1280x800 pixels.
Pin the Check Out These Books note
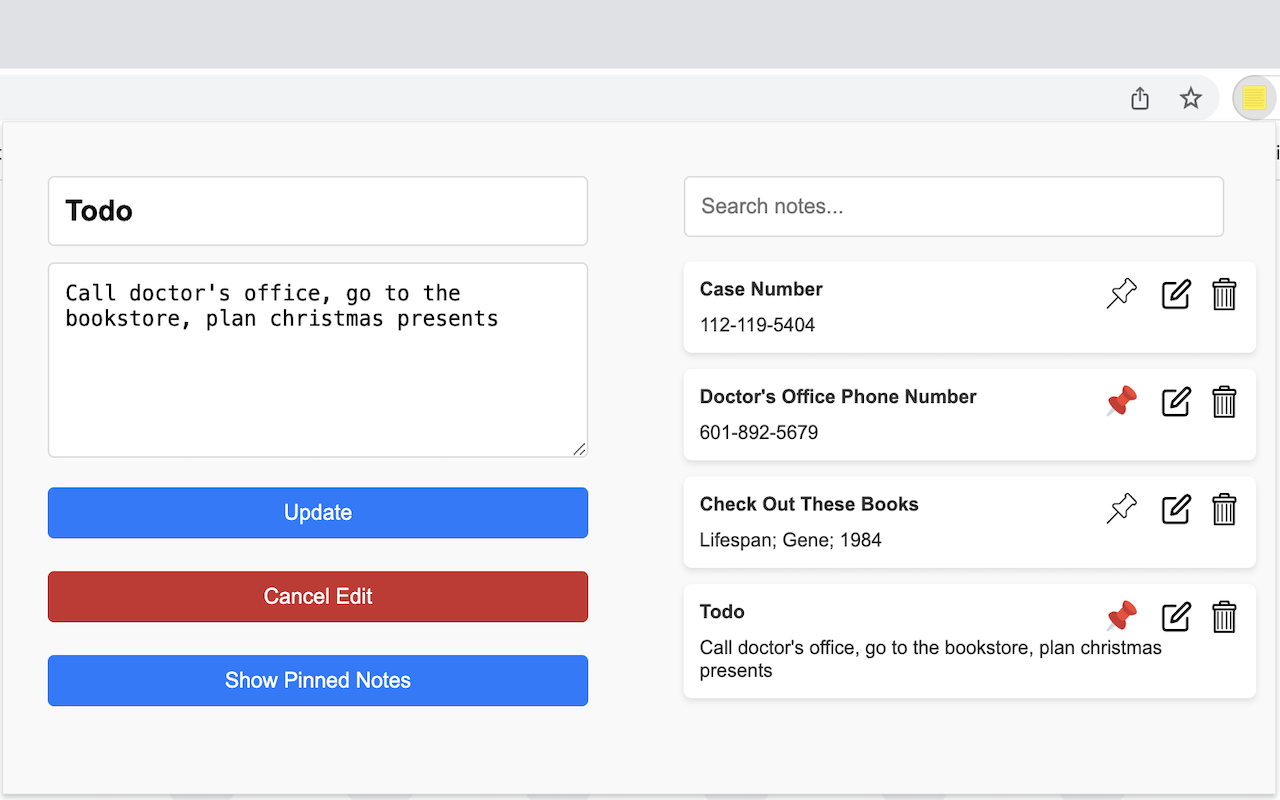[x=1122, y=509]
